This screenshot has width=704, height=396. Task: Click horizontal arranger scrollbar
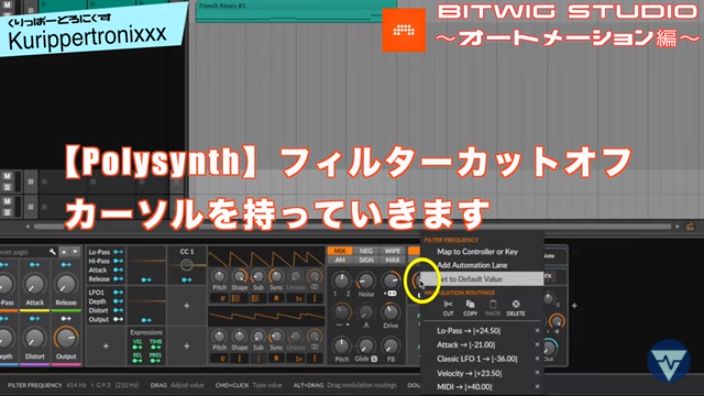352,227
